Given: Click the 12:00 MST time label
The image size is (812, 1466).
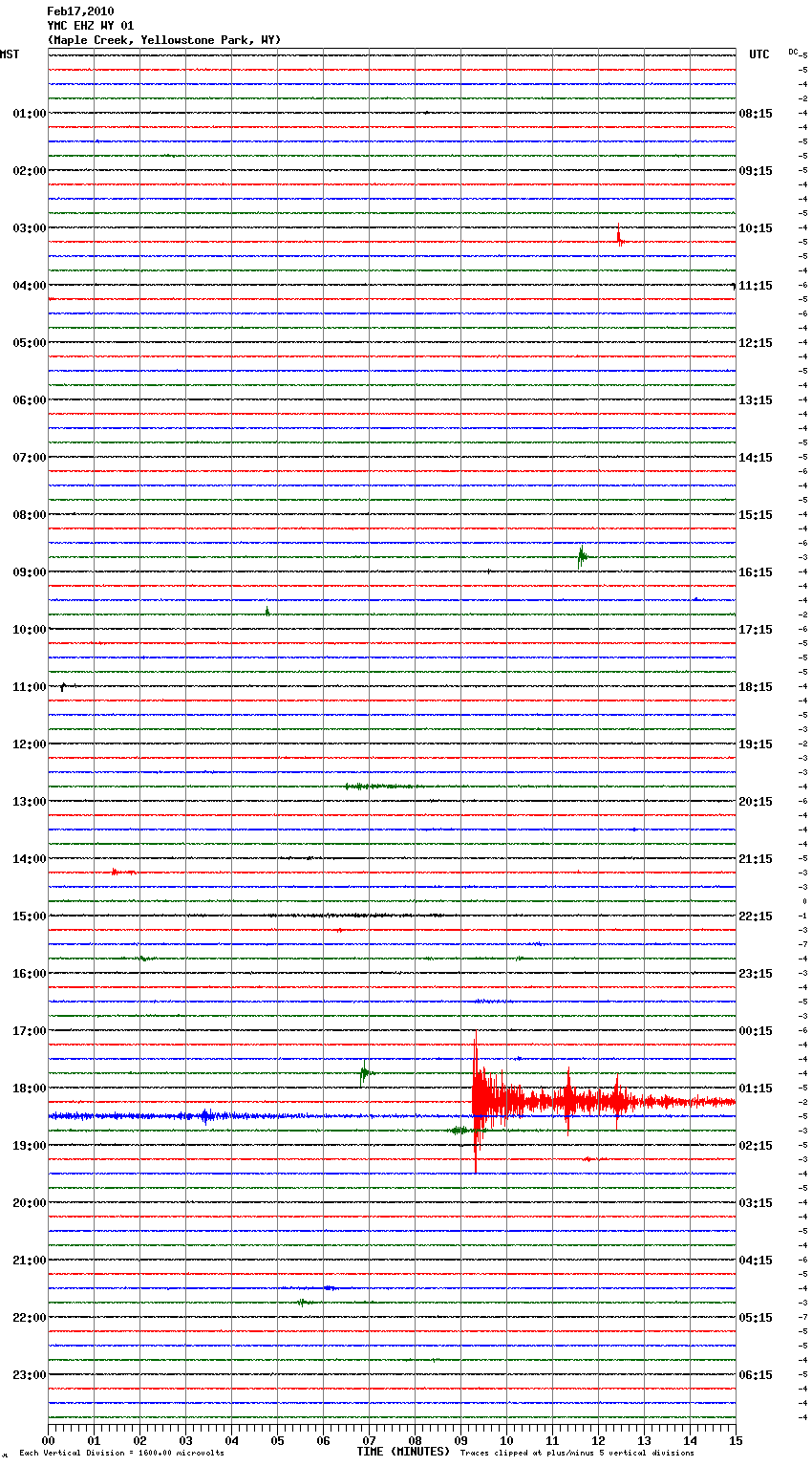Looking at the screenshot, I should click(30, 744).
